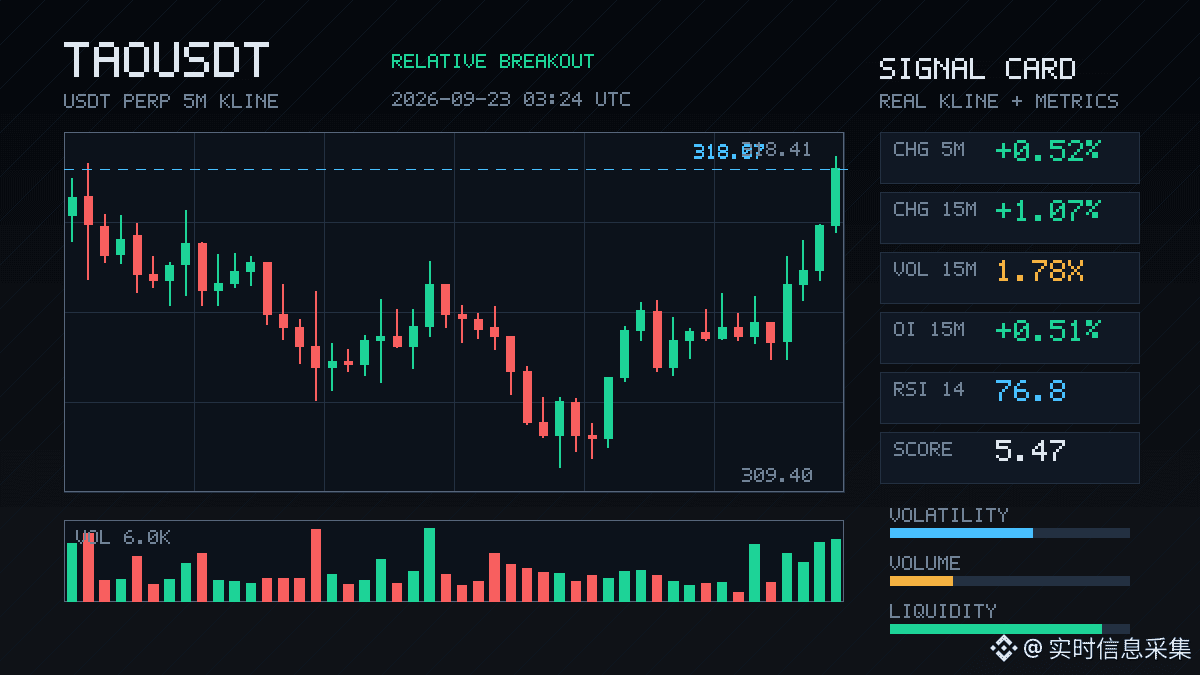Click the SCORE 5.47 card
The image size is (1200, 675).
coord(1009,458)
